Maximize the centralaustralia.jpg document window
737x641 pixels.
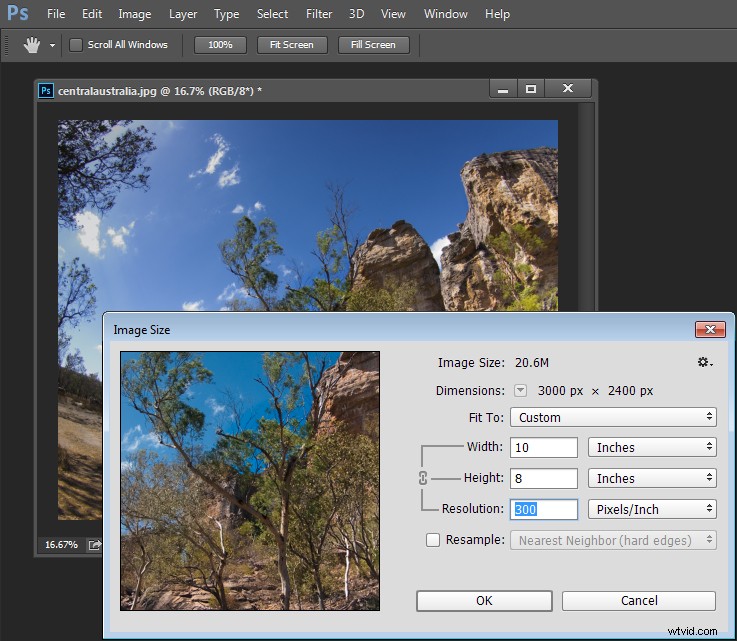pyautogui.click(x=531, y=89)
